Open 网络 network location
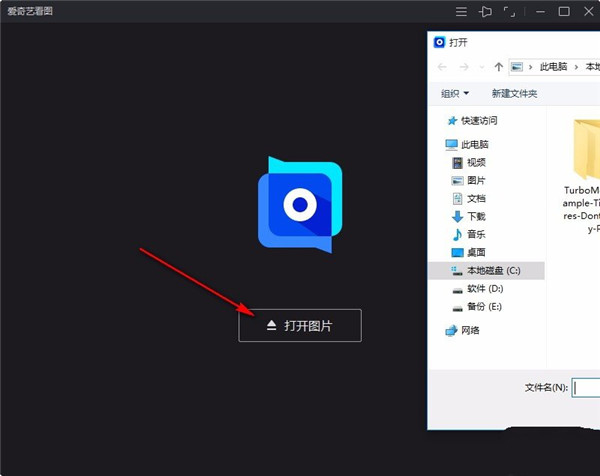This screenshot has width=600, height=476. 469,330
